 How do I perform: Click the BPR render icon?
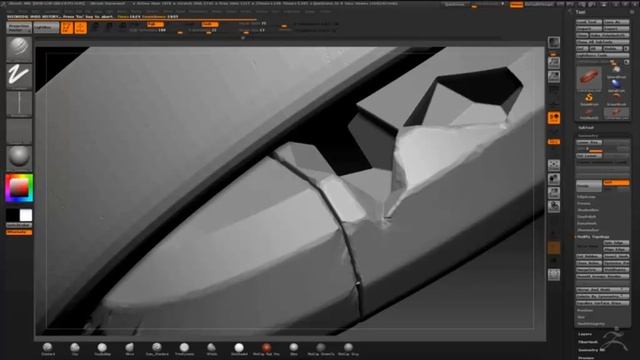(x=554, y=42)
